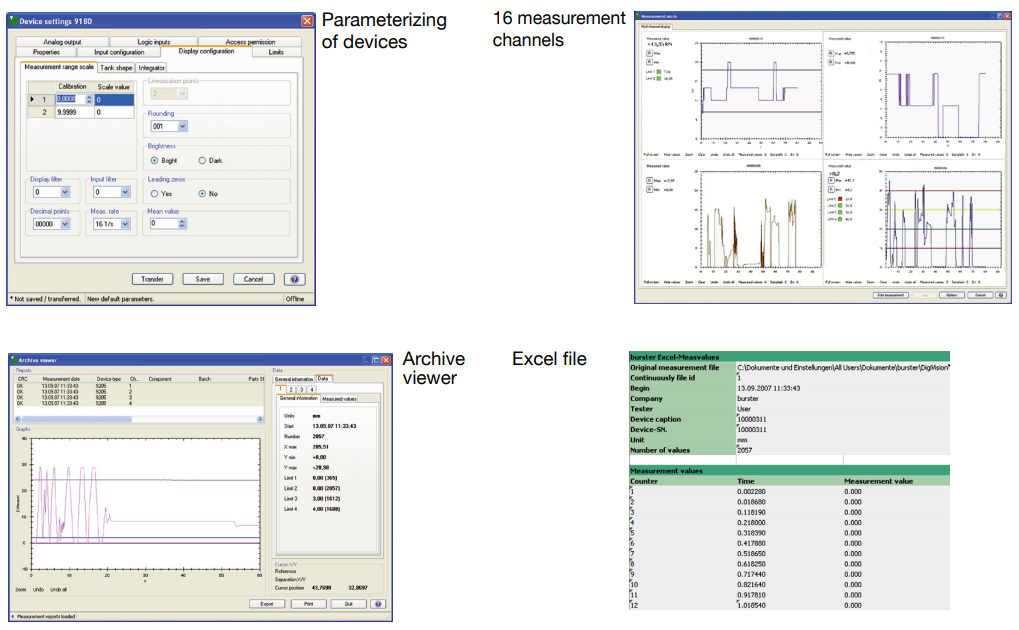
Task: Select Yes for Leading zeros
Action: (154, 193)
